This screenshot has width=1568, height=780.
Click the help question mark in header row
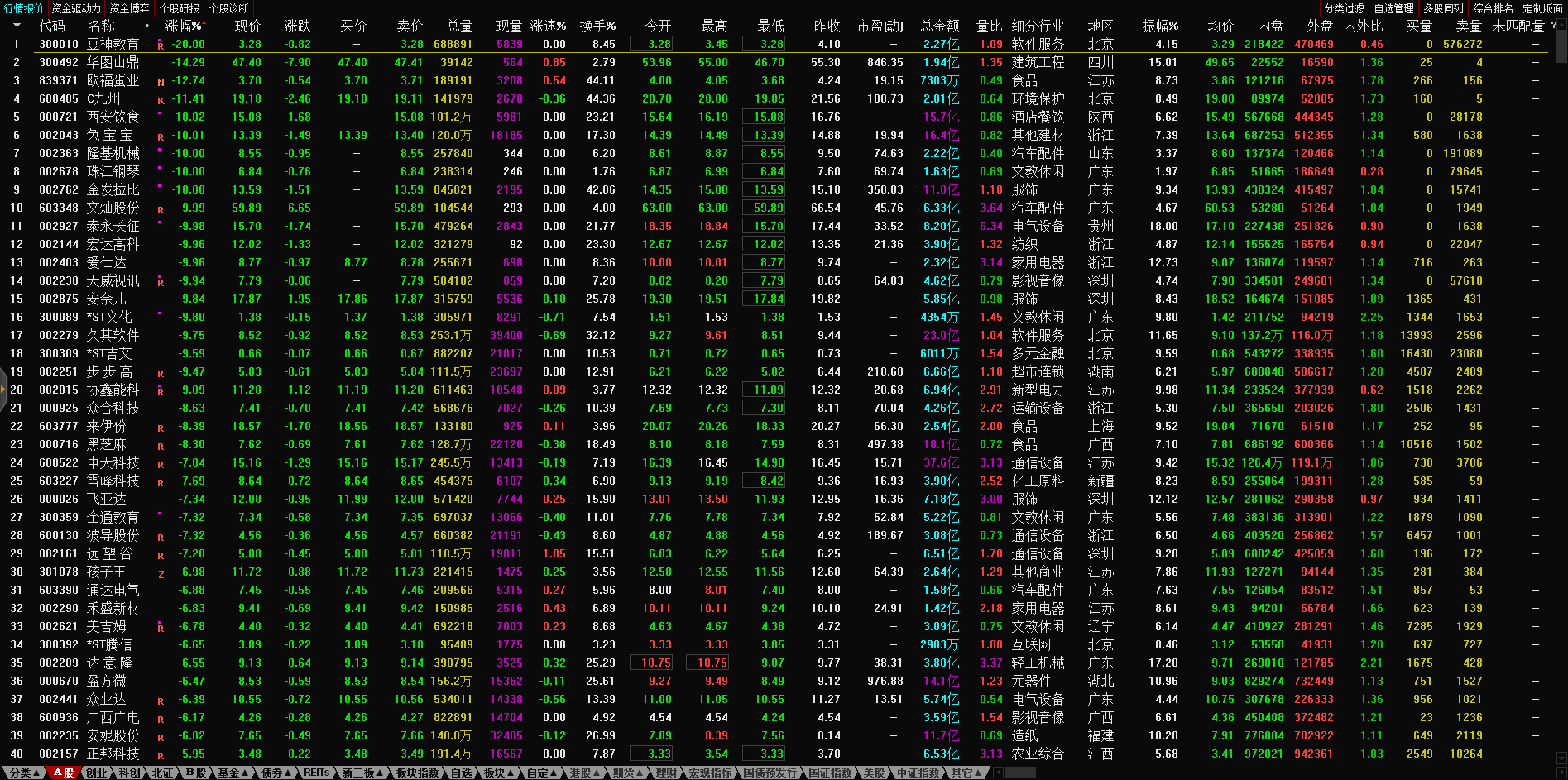click(x=1553, y=26)
